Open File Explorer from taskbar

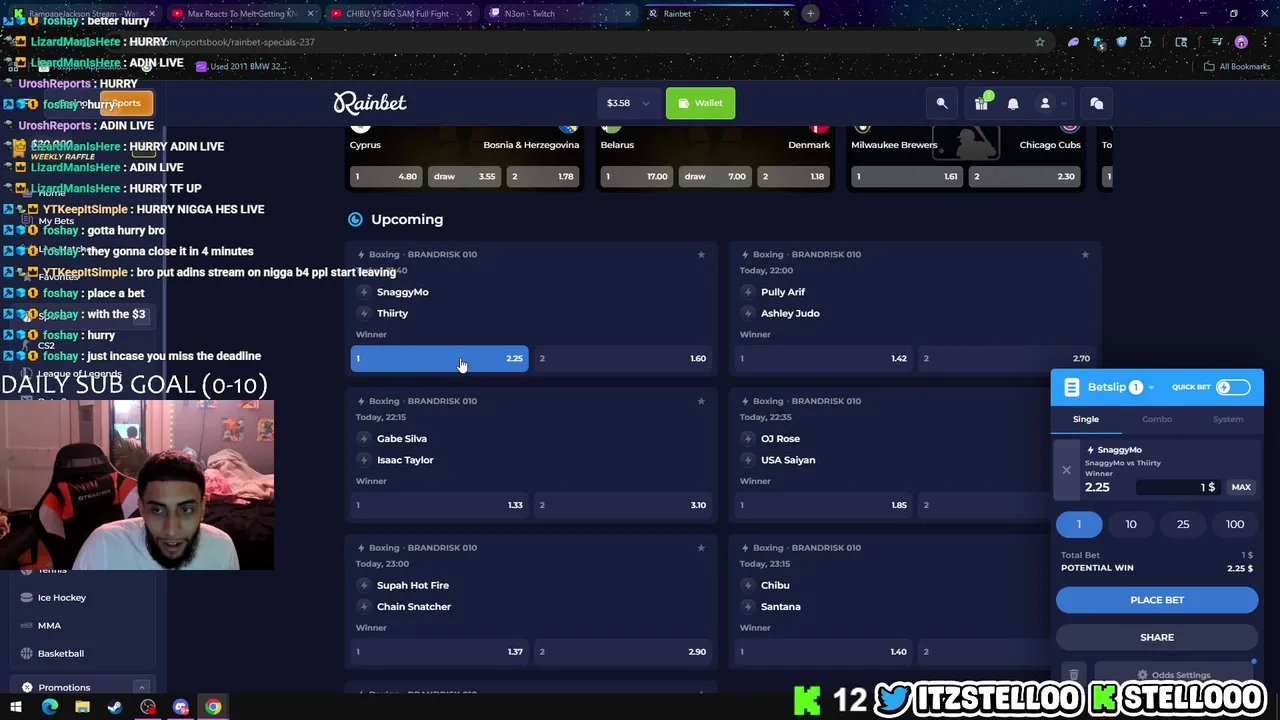coord(82,707)
